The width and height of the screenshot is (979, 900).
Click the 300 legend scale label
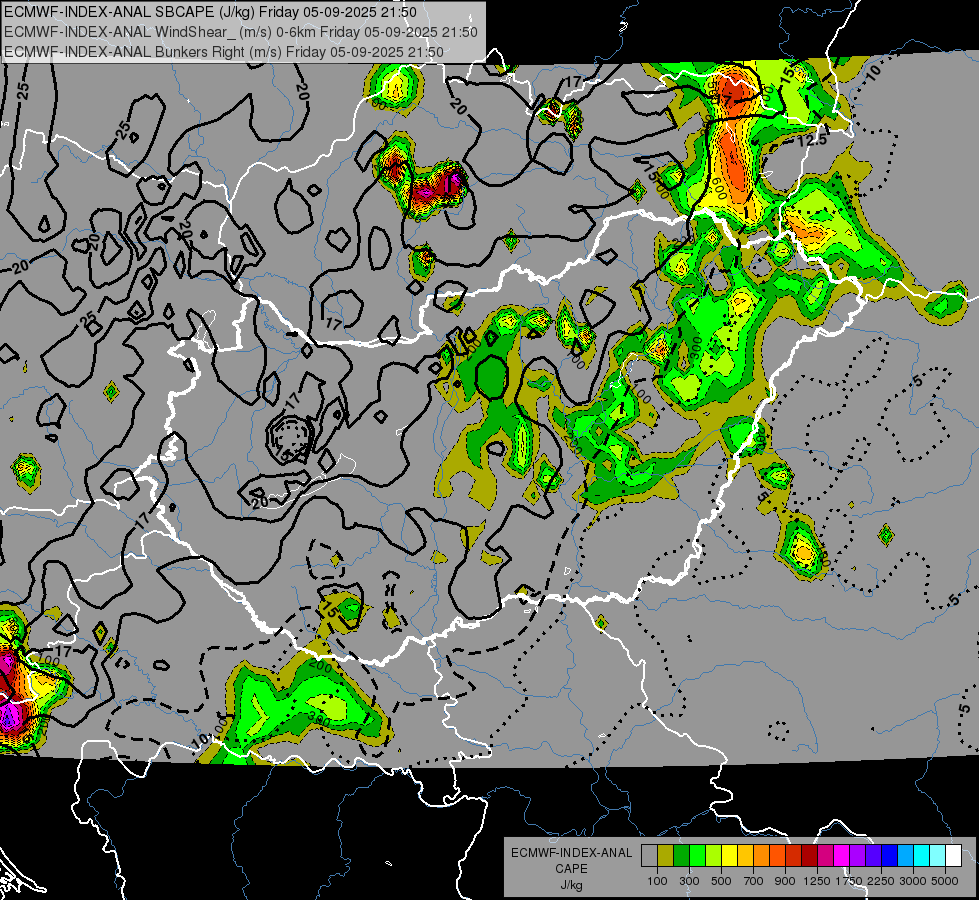689,881
